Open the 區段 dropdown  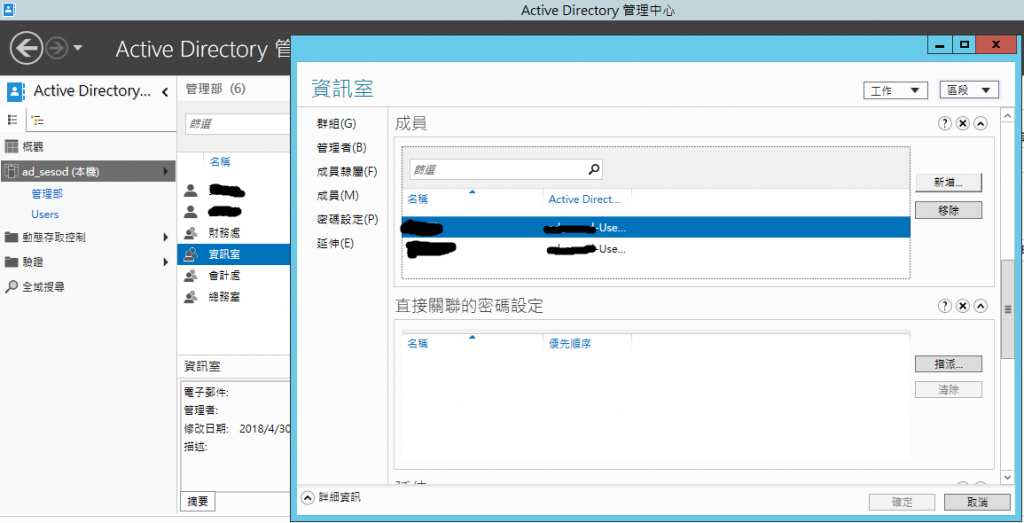click(968, 90)
